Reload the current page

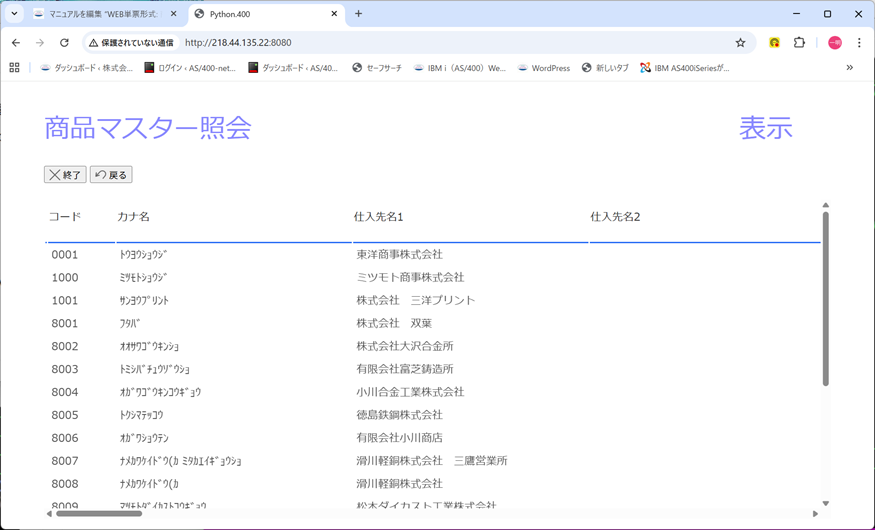(64, 43)
